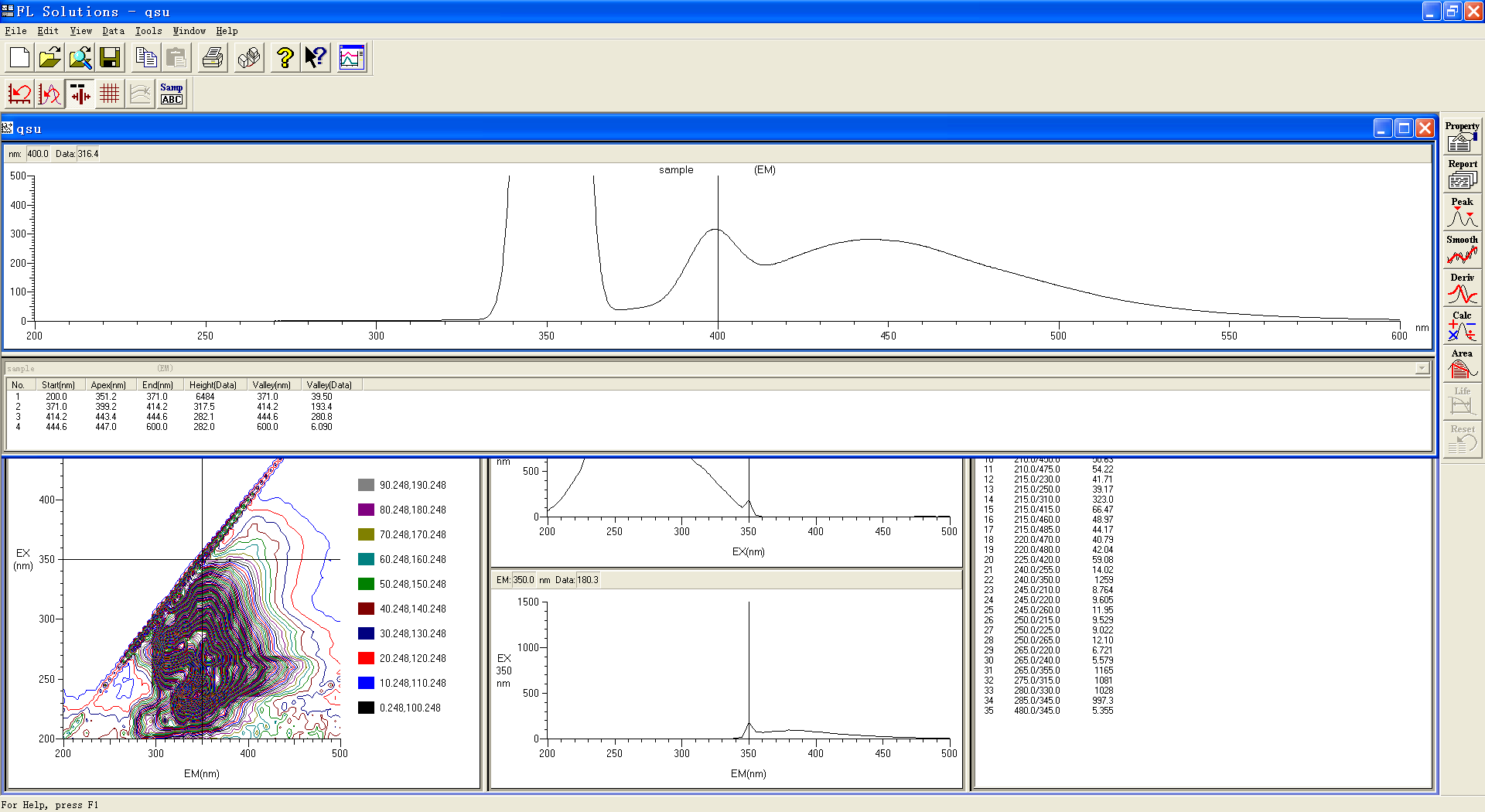
Task: Minimize the qsu child window
Action: pyautogui.click(x=1383, y=128)
